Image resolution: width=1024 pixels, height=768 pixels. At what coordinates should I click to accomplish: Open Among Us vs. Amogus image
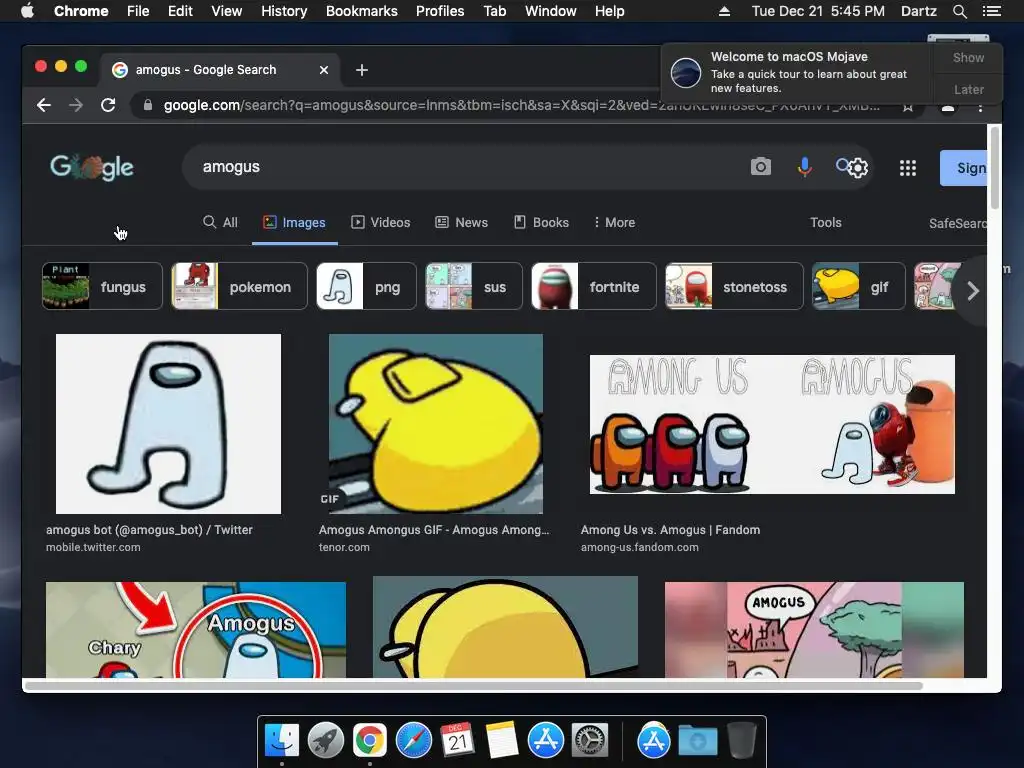coord(772,424)
